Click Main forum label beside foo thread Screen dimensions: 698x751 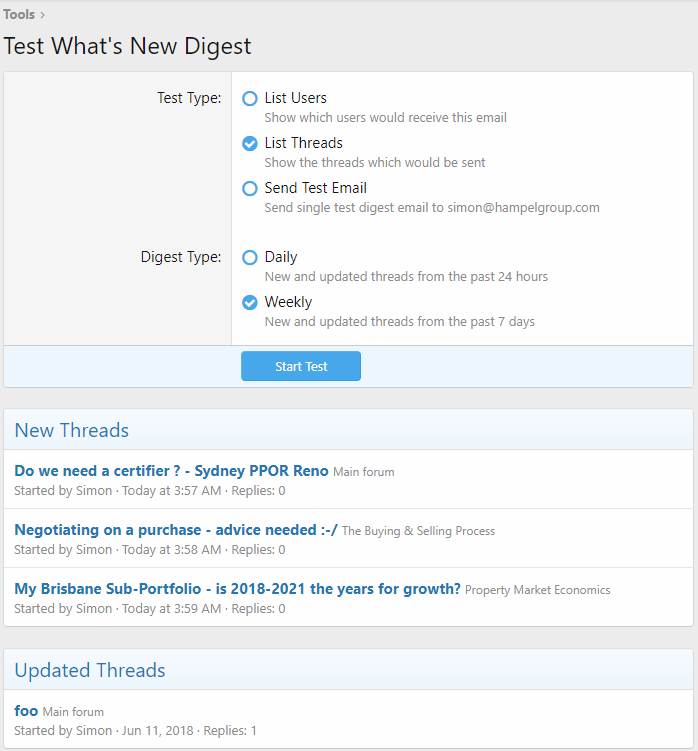pos(73,712)
